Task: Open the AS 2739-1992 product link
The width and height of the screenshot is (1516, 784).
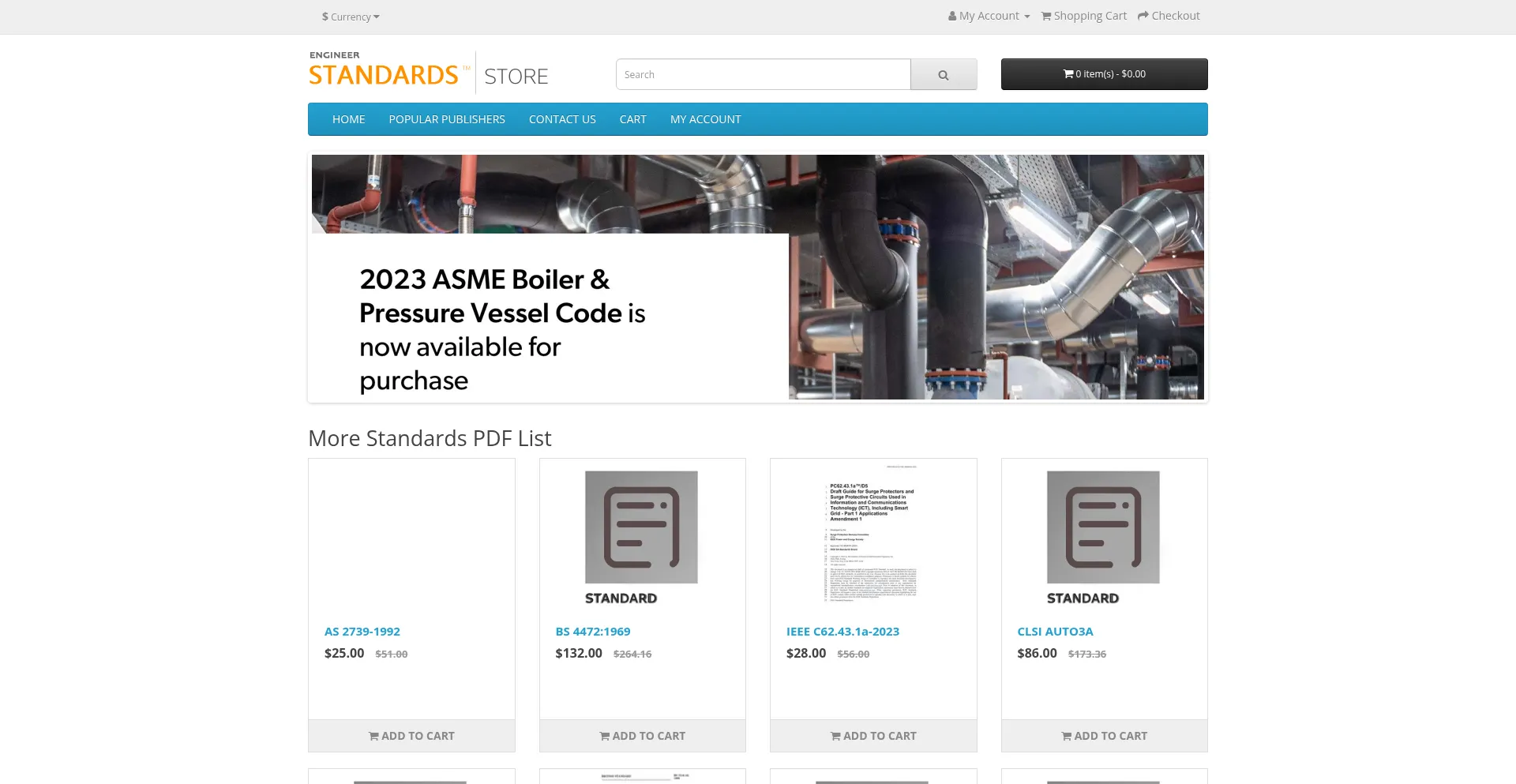Action: [362, 632]
